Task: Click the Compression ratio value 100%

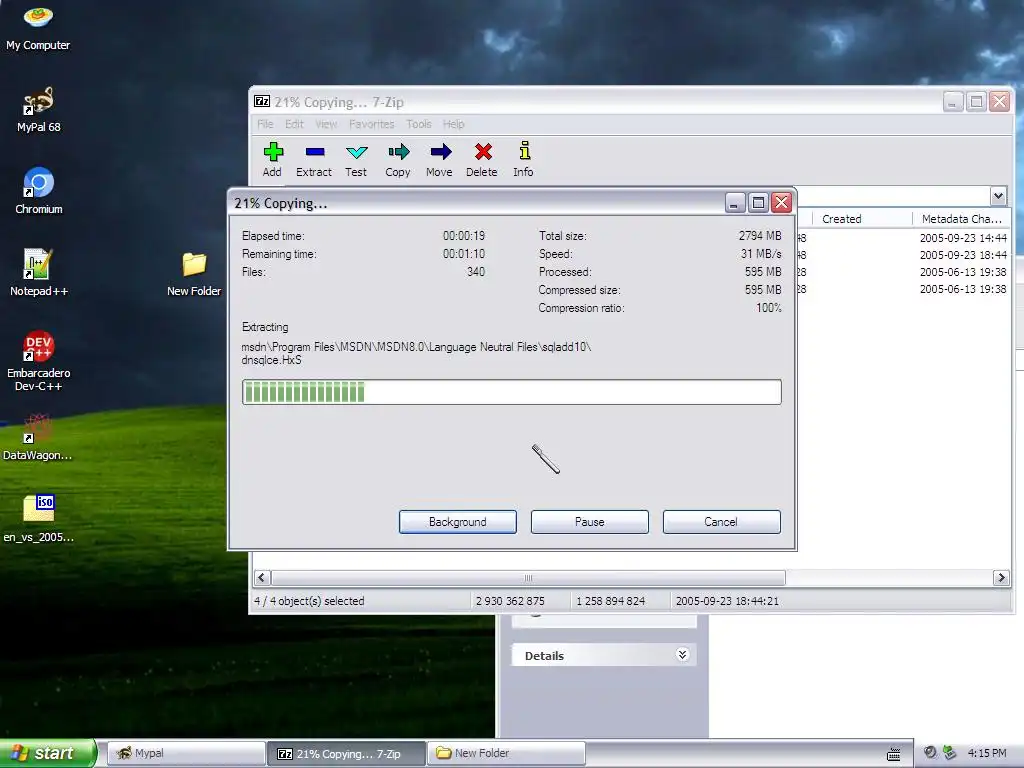Action: pyautogui.click(x=769, y=308)
